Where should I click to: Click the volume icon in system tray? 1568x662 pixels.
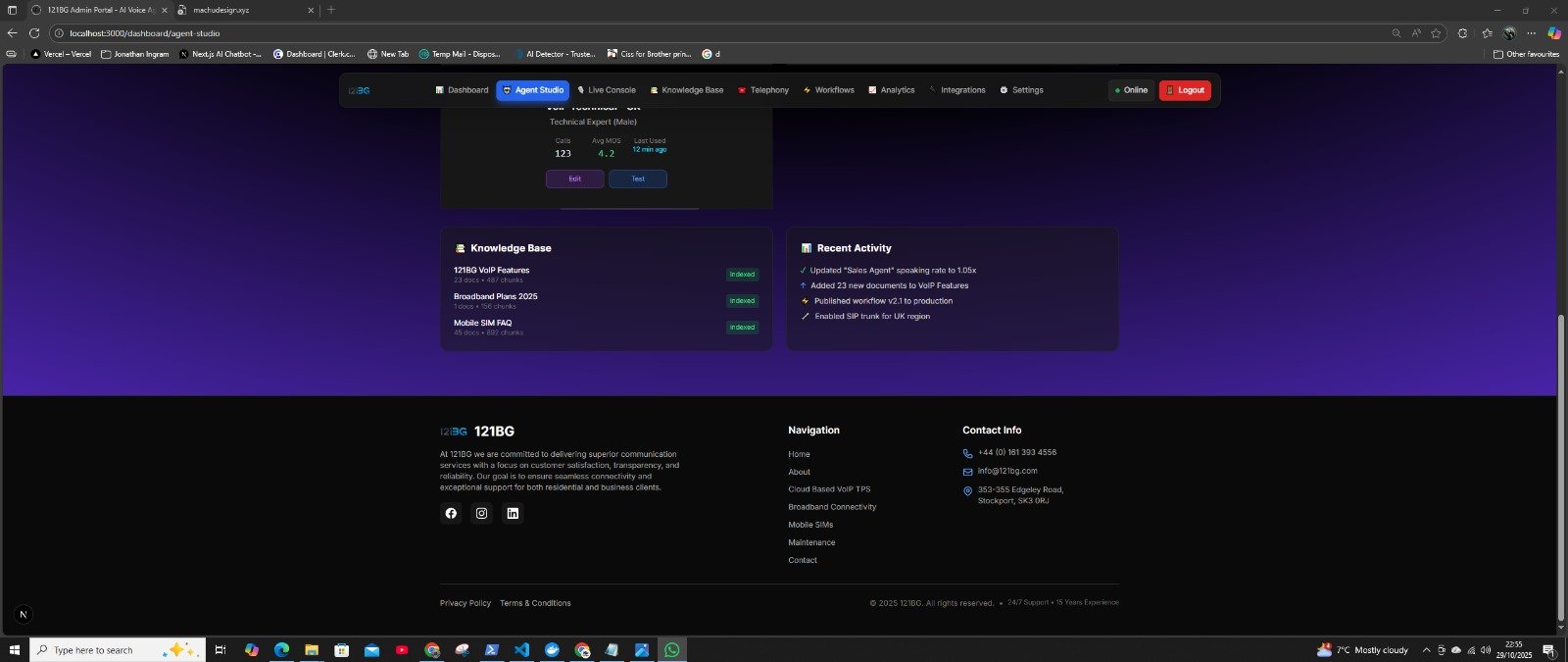pyautogui.click(x=1486, y=650)
